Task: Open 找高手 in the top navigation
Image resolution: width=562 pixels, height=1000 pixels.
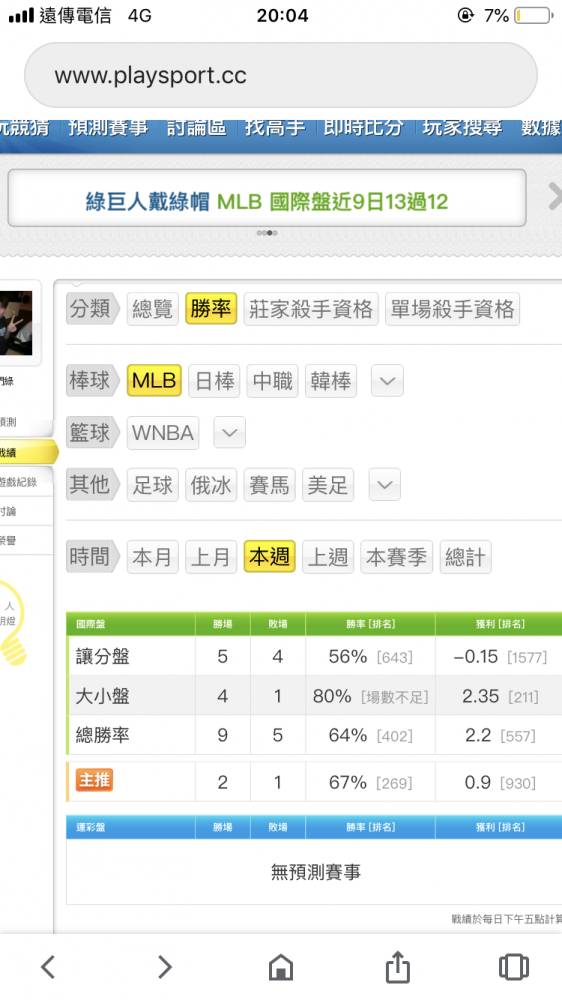Action: pyautogui.click(x=275, y=127)
